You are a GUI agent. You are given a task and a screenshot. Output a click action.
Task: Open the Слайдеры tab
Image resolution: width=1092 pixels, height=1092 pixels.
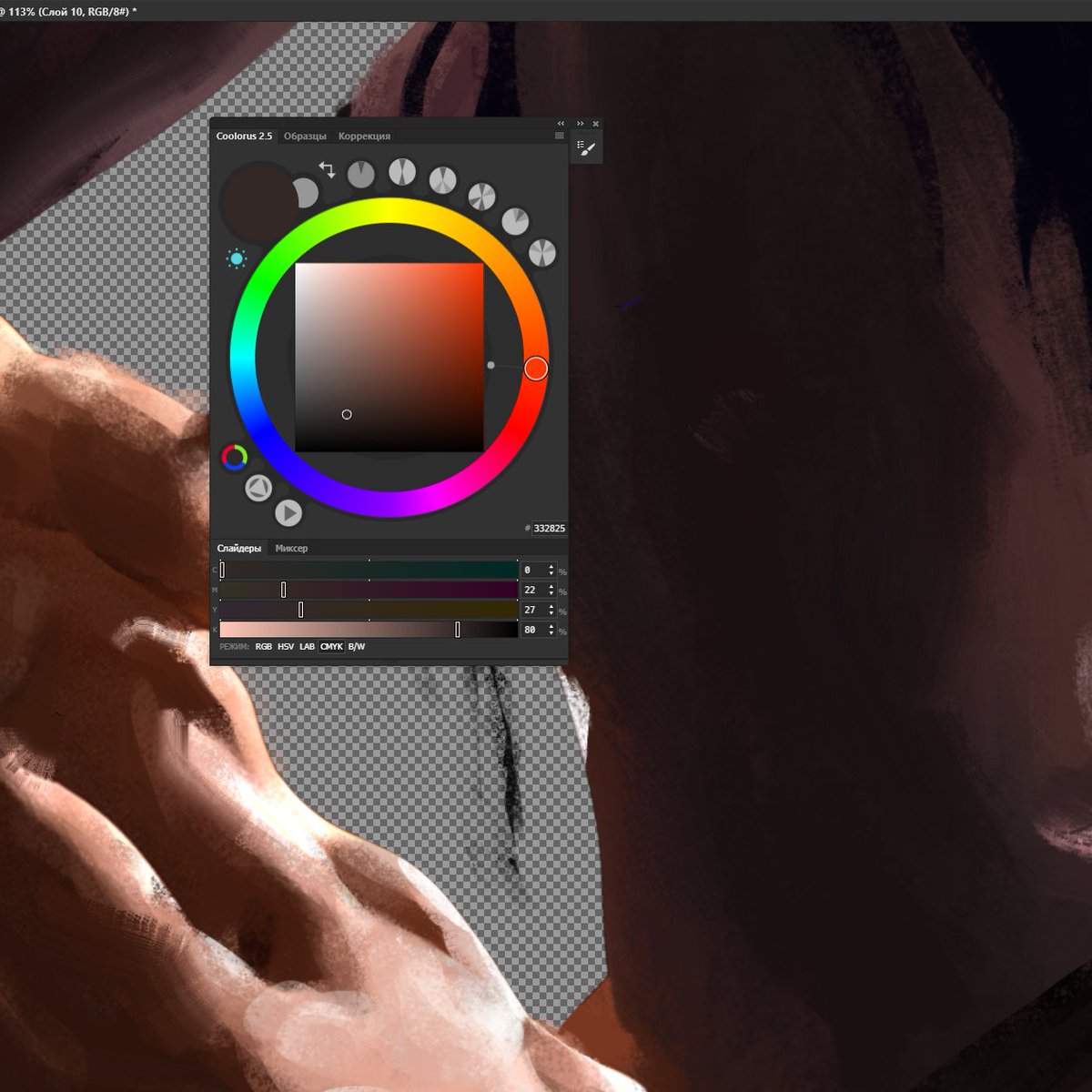point(238,548)
